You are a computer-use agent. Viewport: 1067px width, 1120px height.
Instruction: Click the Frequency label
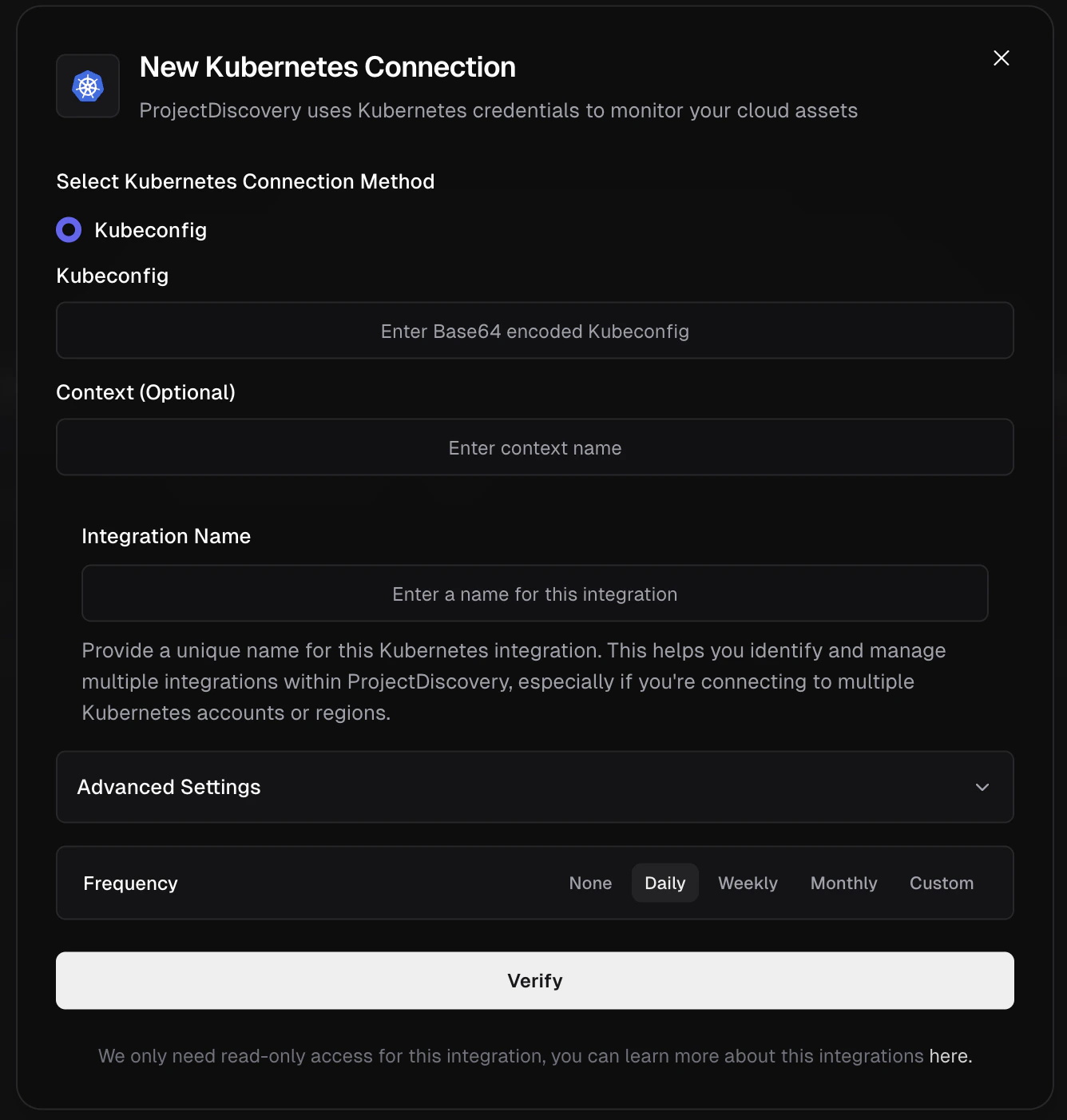pyautogui.click(x=130, y=883)
